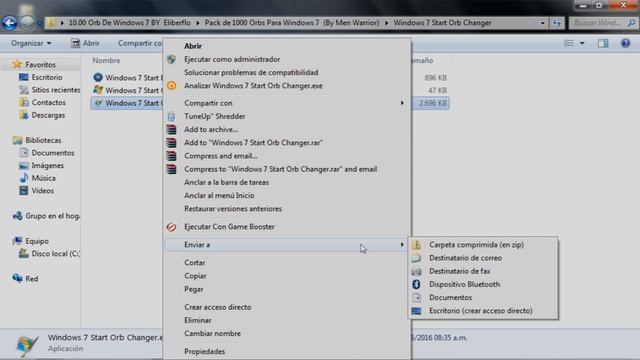Click the mail recipient icon in submenu
This screenshot has width=640, height=360.
416,258
